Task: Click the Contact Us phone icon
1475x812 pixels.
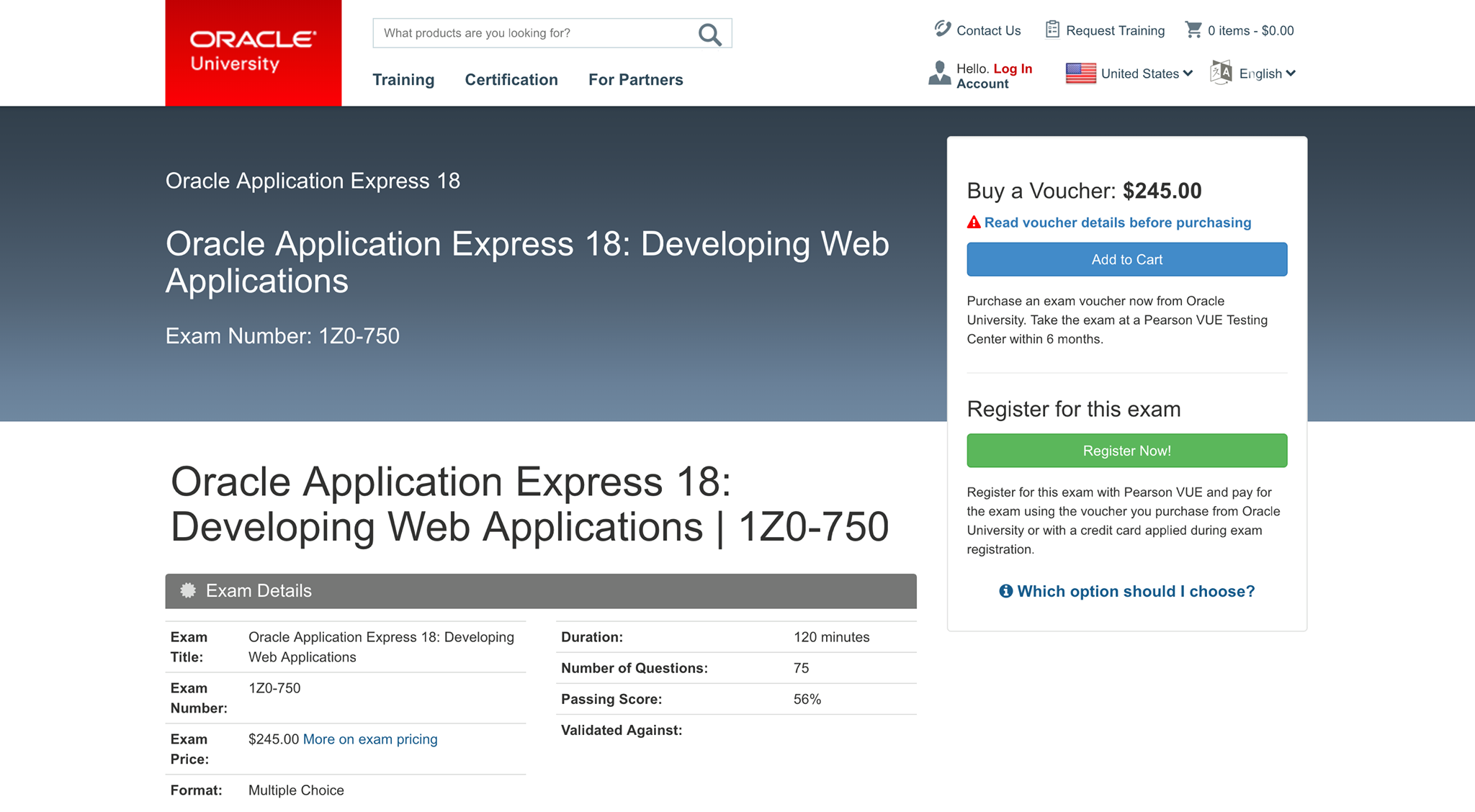Action: coord(942,29)
